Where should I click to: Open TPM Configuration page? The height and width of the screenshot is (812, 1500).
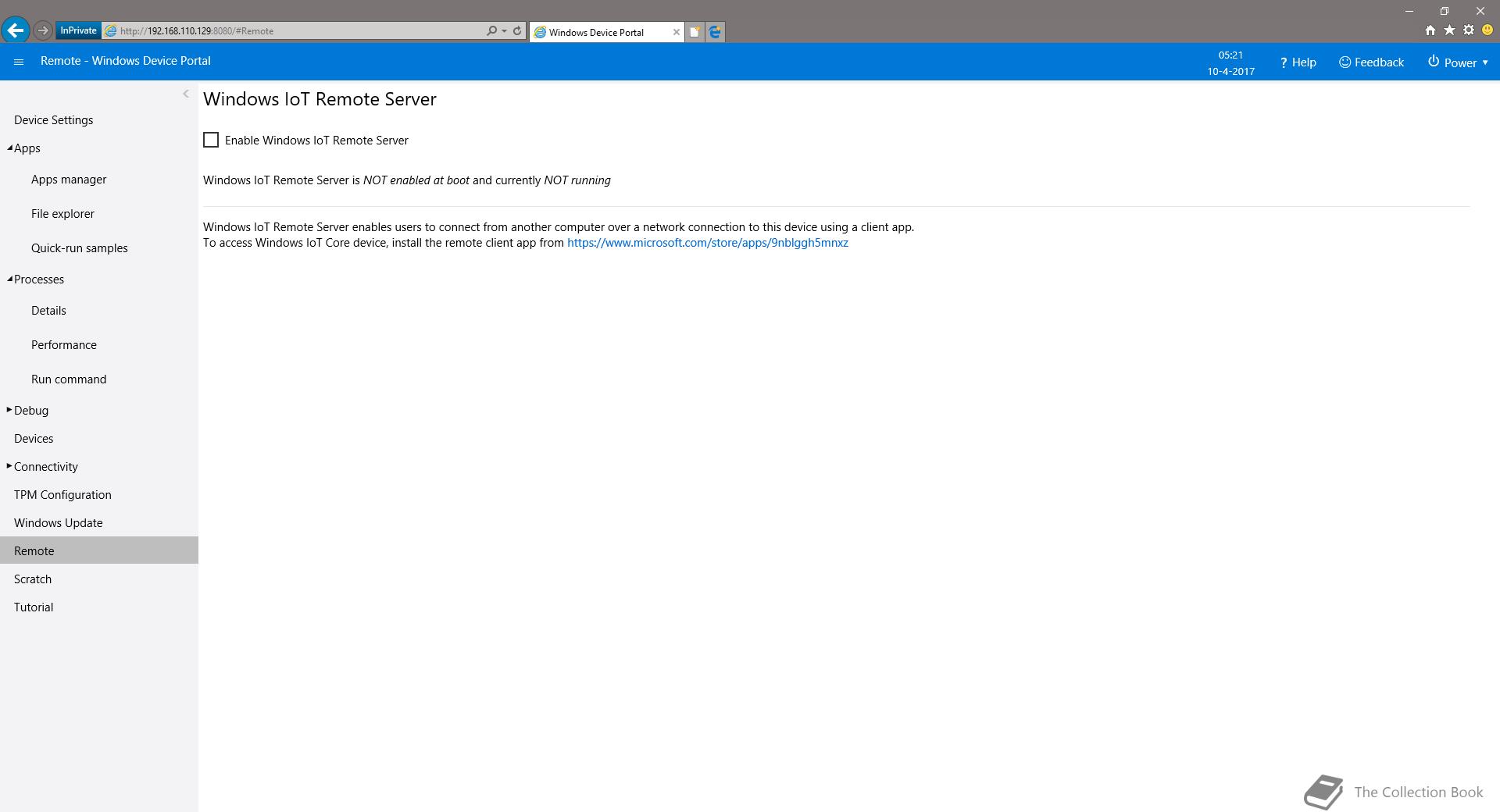pos(62,494)
